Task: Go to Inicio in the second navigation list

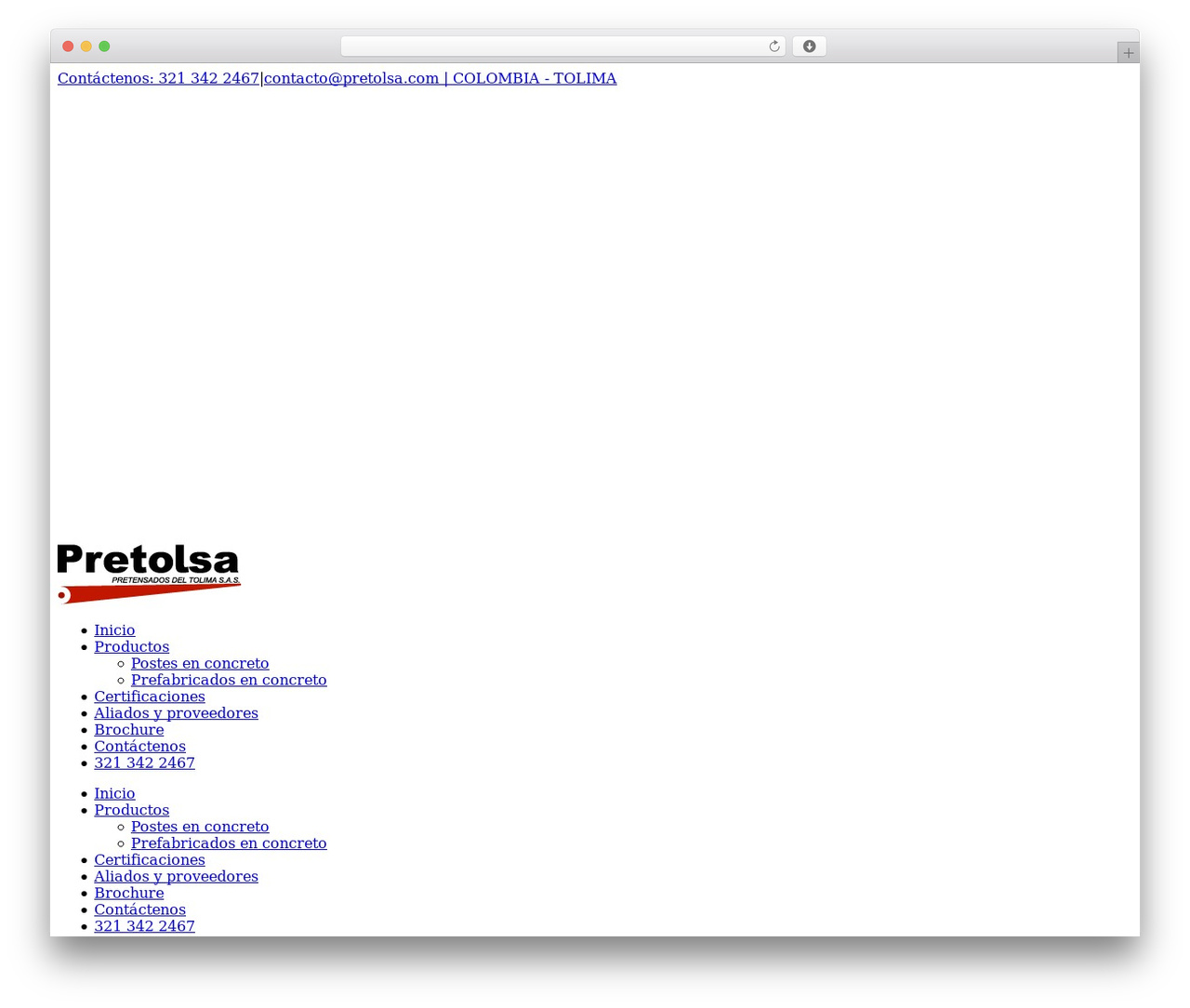Action: (x=114, y=794)
